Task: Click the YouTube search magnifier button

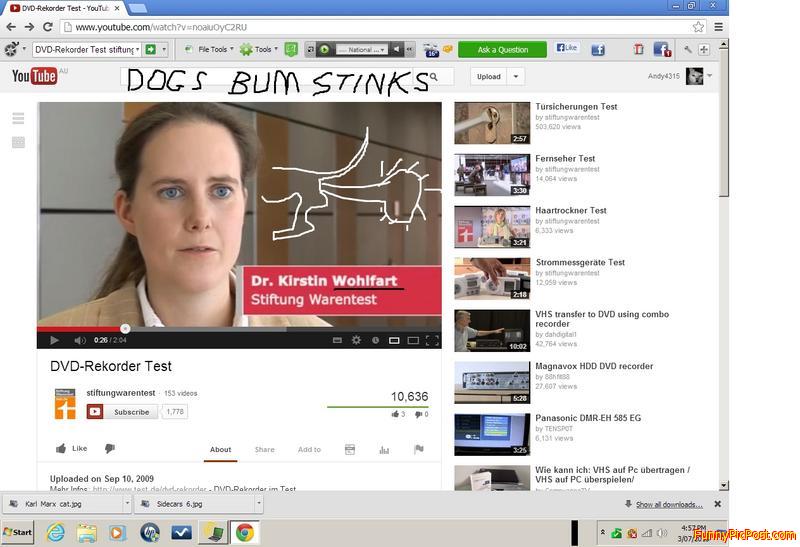Action: coord(434,77)
